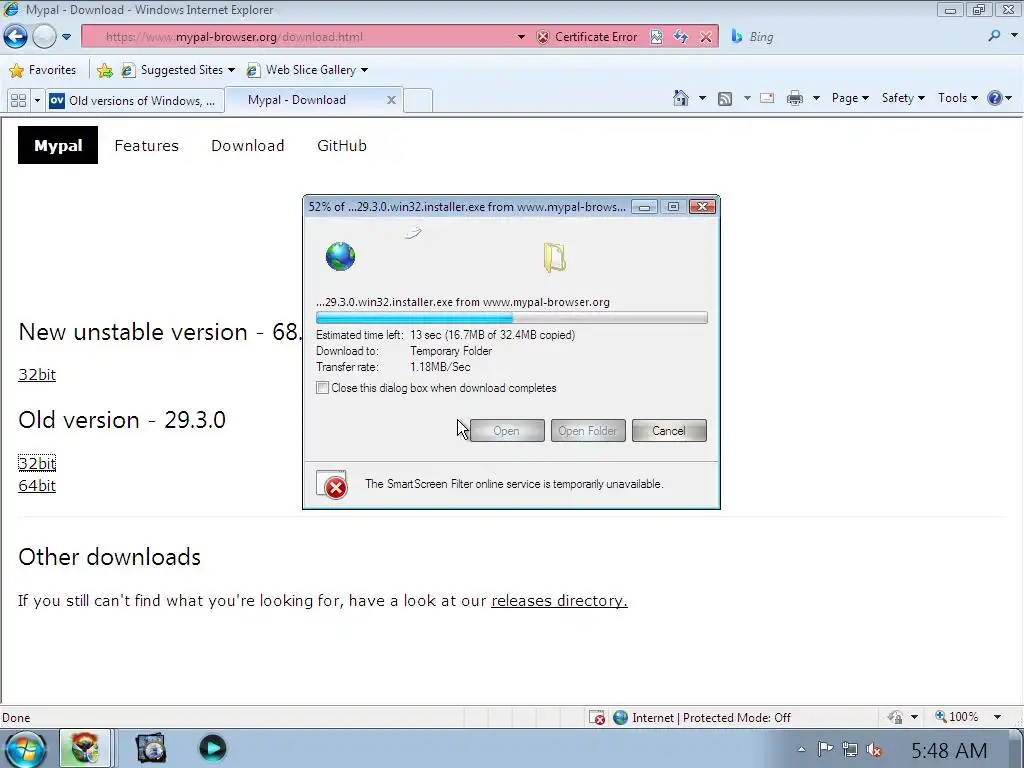The height and width of the screenshot is (768, 1024).
Task: Click the status bar privacy report icon
Action: click(895, 717)
